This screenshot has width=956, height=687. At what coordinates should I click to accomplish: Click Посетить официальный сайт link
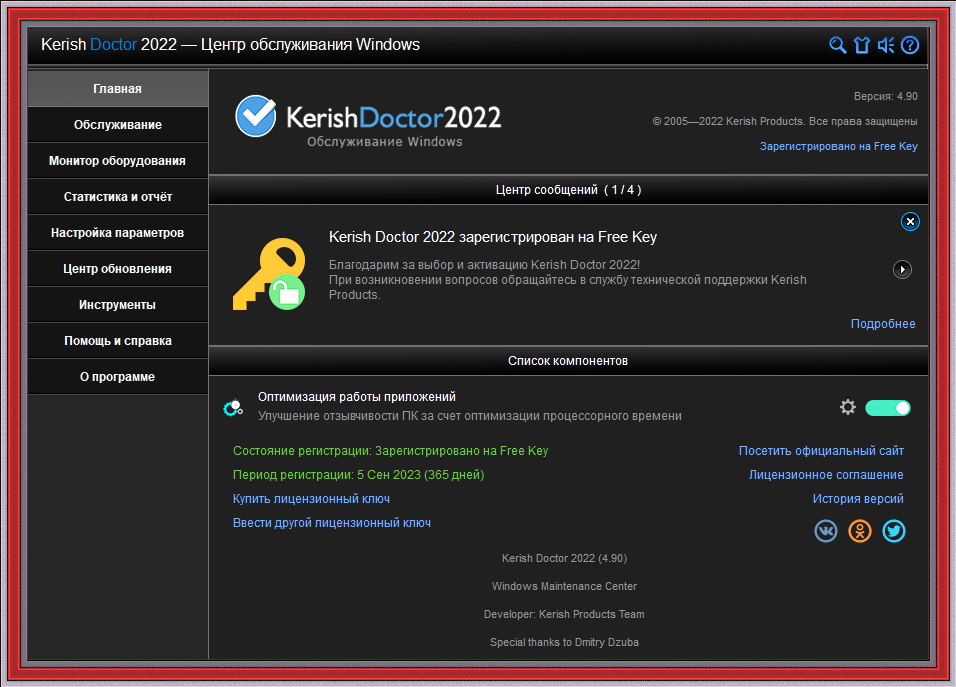821,450
